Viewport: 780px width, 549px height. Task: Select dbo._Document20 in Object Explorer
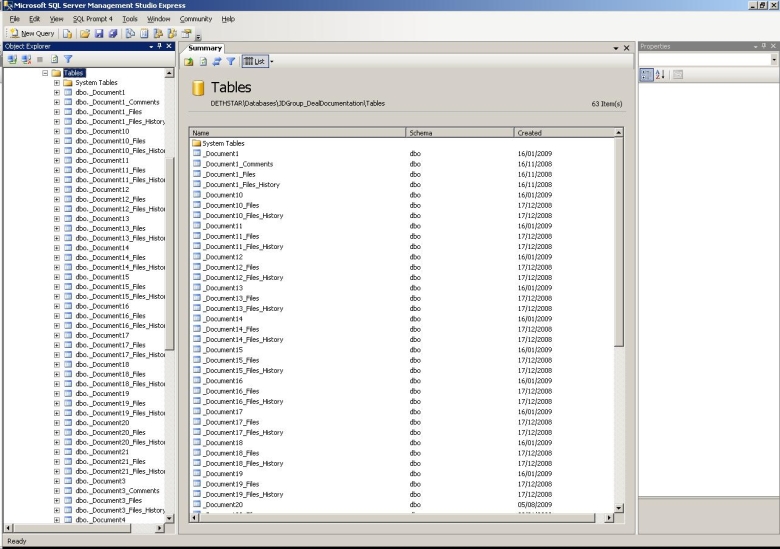pos(102,423)
